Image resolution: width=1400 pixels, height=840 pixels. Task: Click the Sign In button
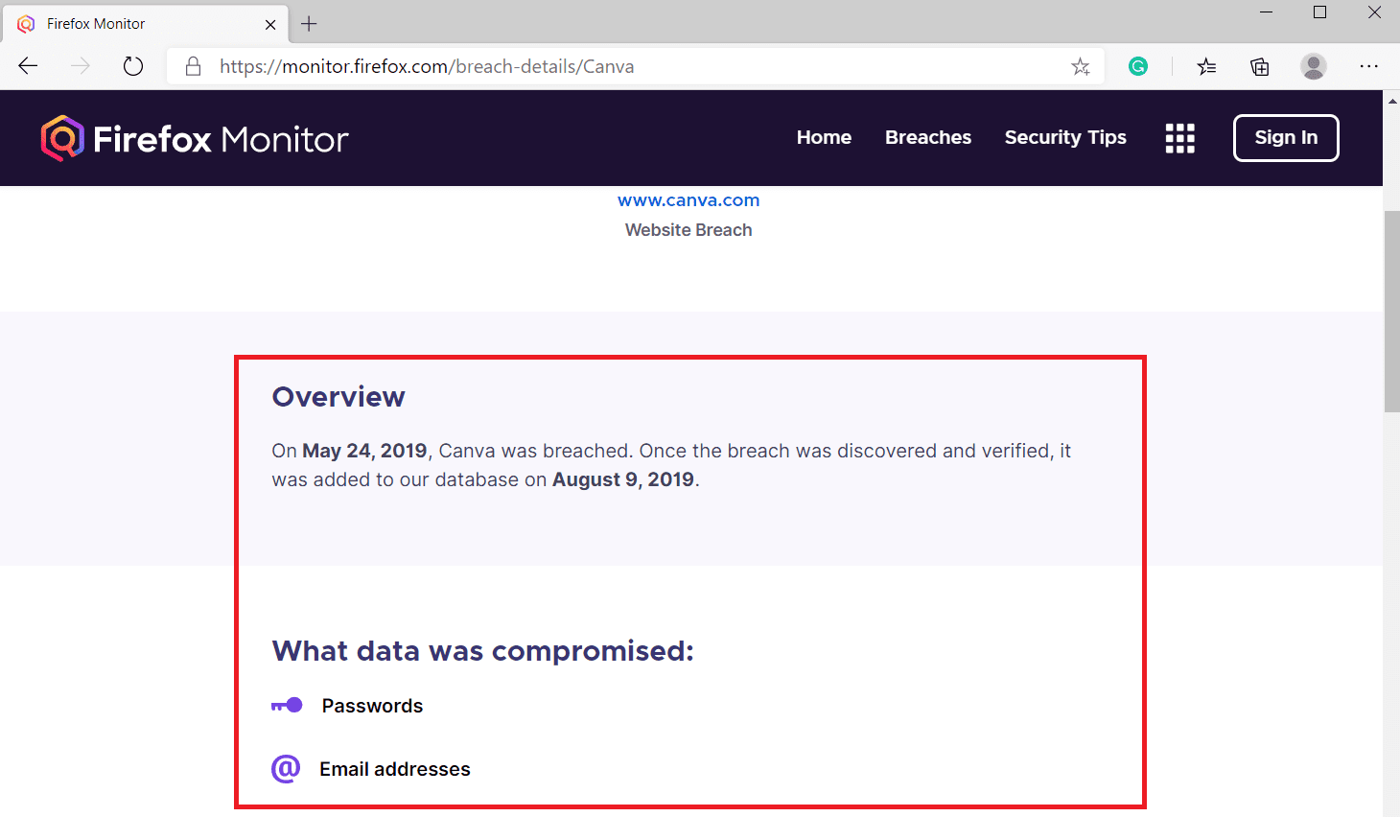point(1286,138)
